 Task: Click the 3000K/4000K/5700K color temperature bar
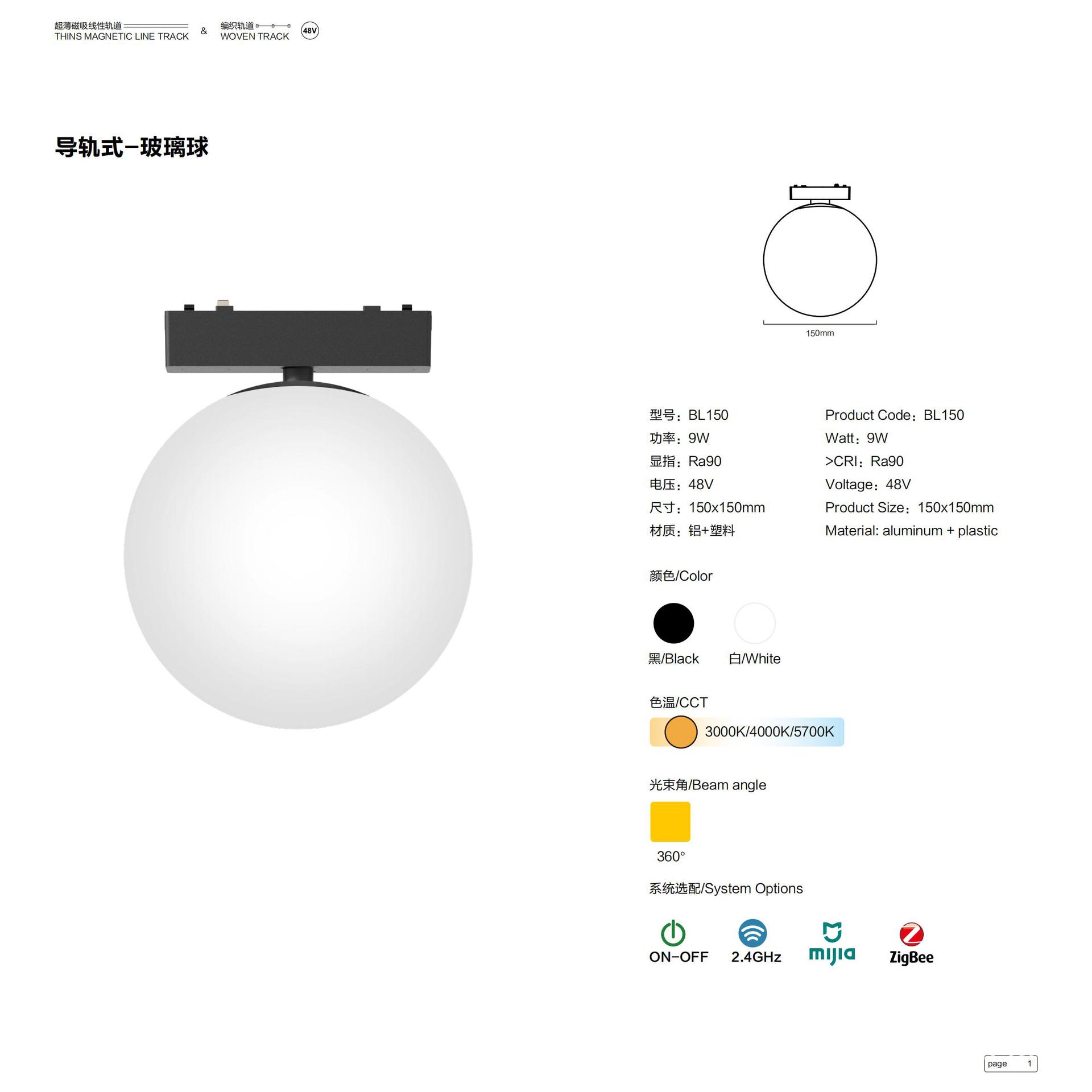747,732
